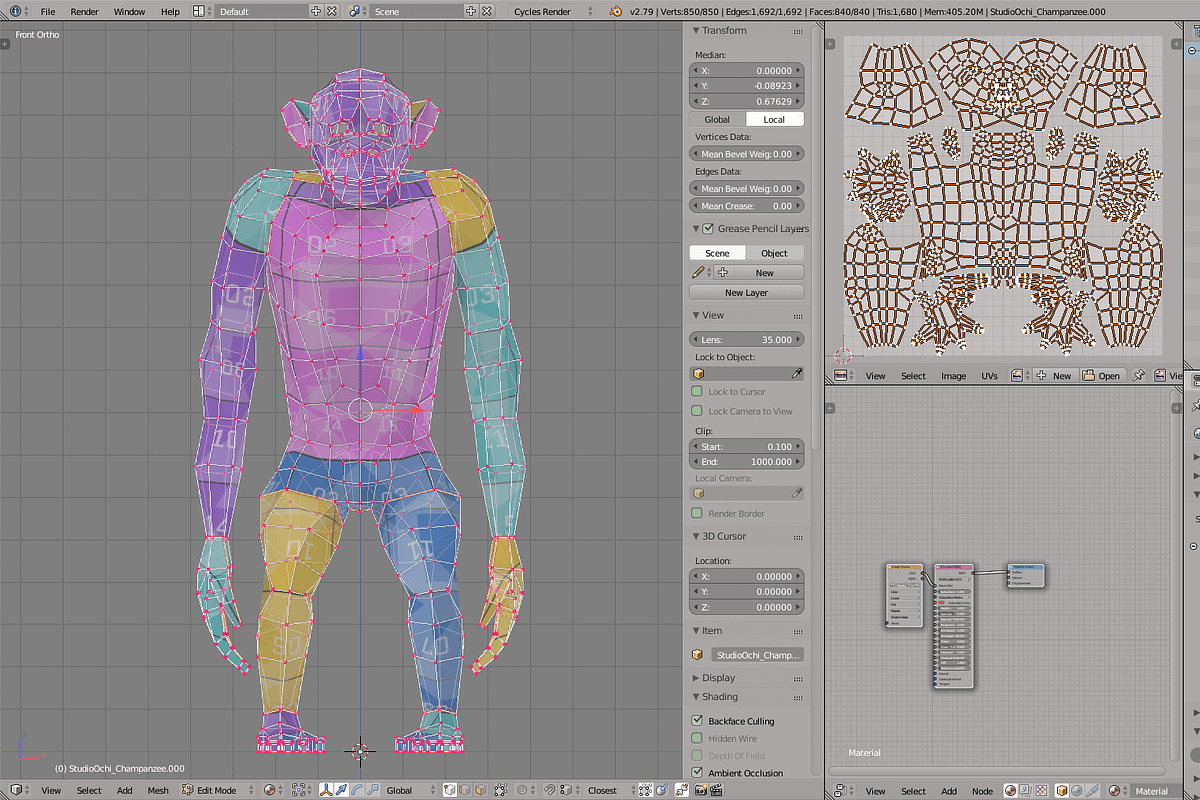
Task: Open the Edit Mode dropdown
Action: [217, 790]
